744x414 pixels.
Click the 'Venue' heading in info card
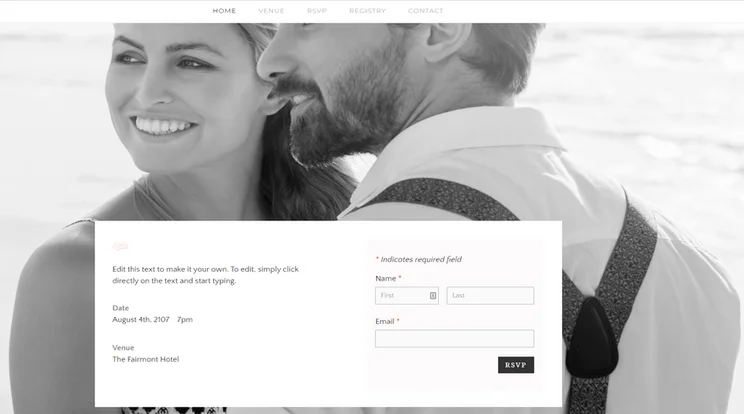pos(123,348)
